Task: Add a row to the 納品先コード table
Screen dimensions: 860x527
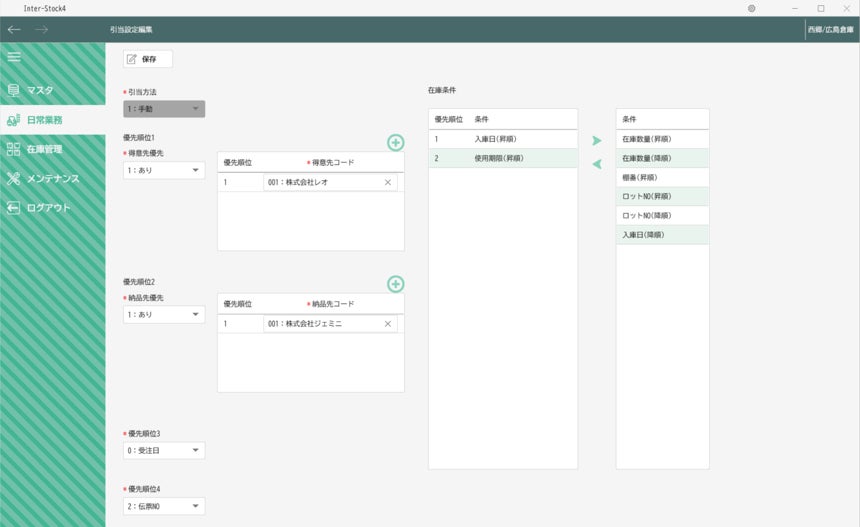Action: [x=396, y=284]
